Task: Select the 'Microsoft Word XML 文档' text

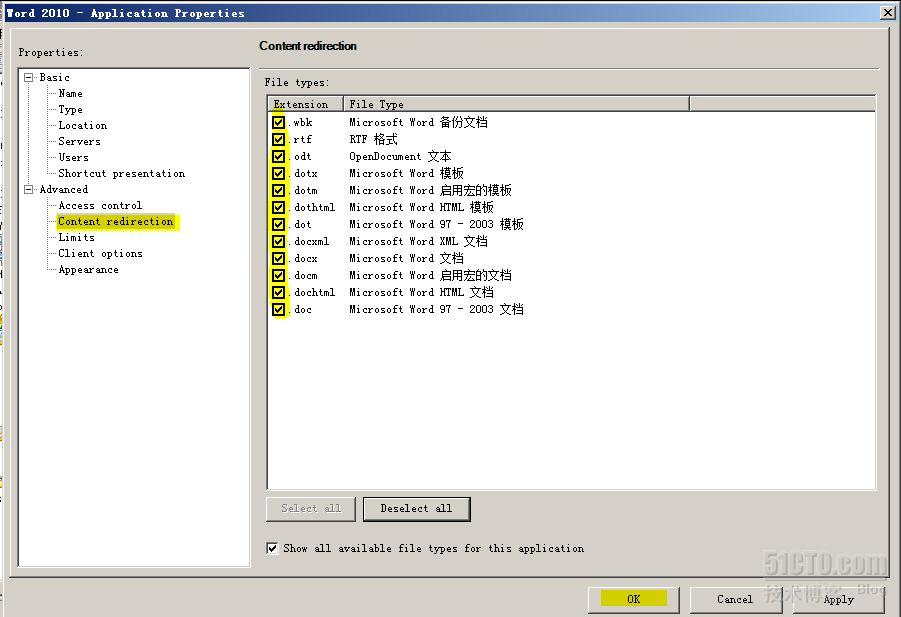Action: point(418,241)
